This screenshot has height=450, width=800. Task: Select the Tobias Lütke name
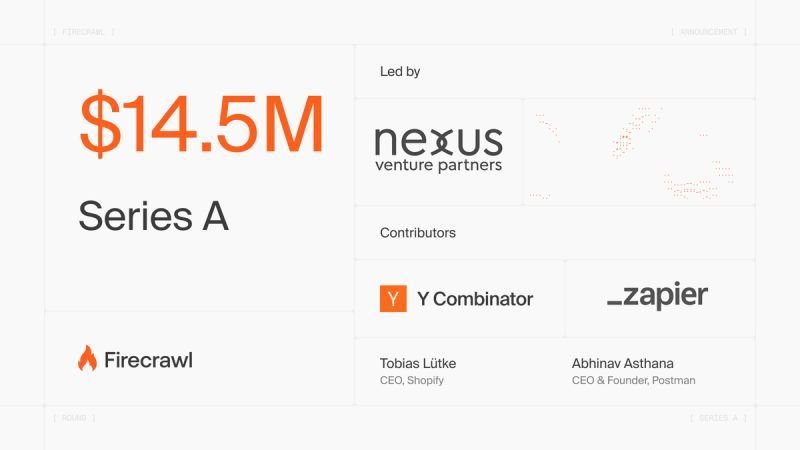(x=420, y=363)
